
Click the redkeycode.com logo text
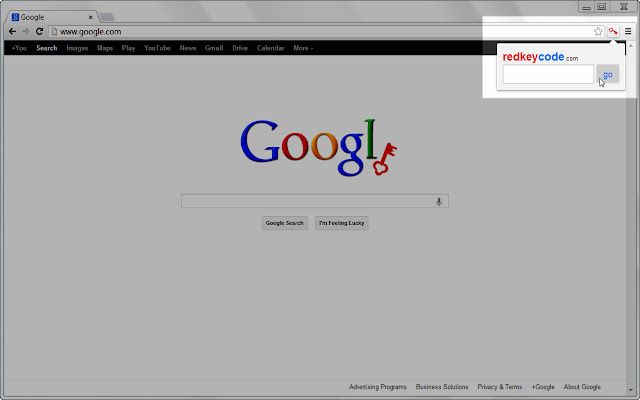540,57
